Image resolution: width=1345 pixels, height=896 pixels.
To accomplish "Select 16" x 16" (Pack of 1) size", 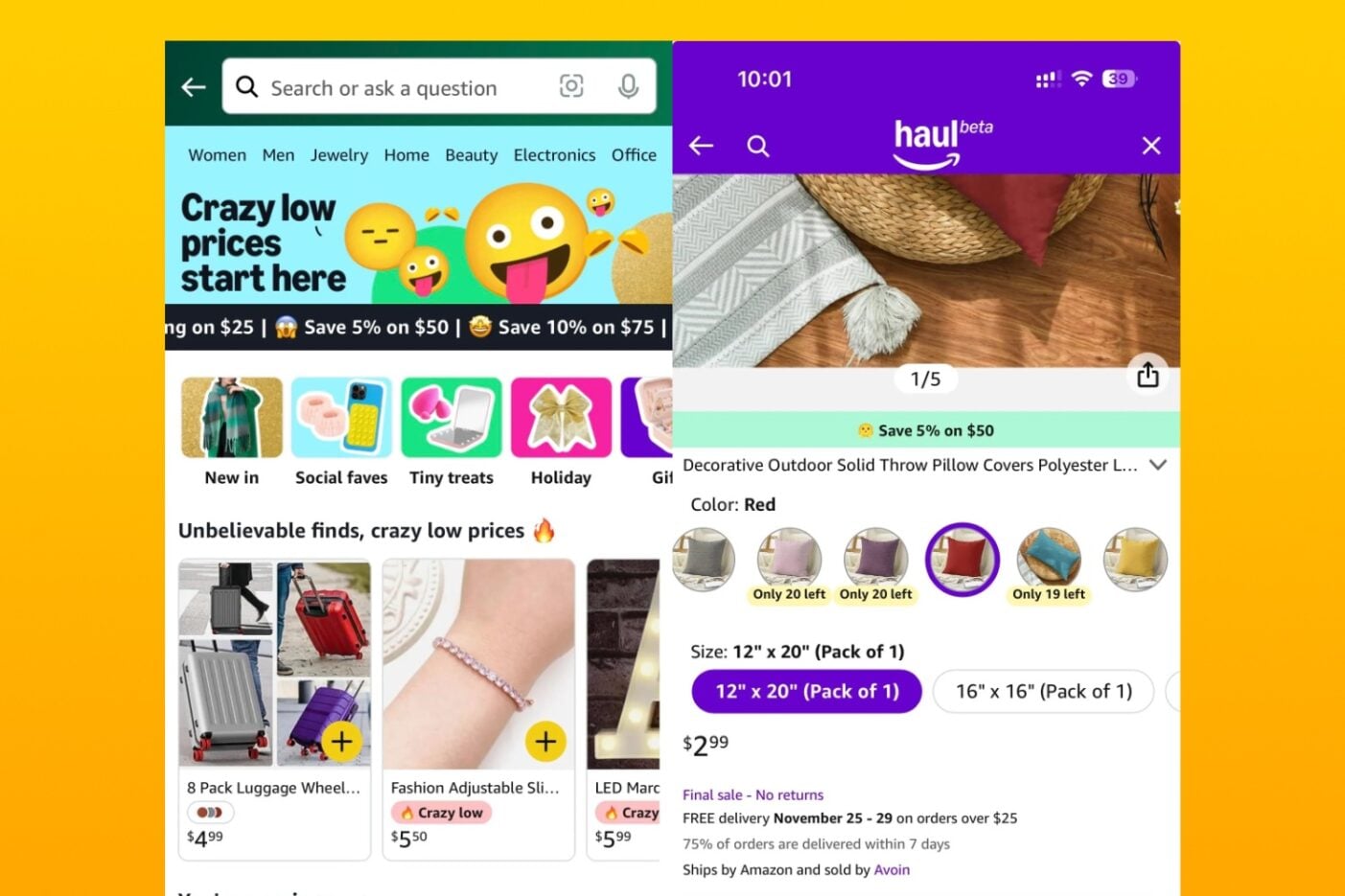I will click(1043, 691).
